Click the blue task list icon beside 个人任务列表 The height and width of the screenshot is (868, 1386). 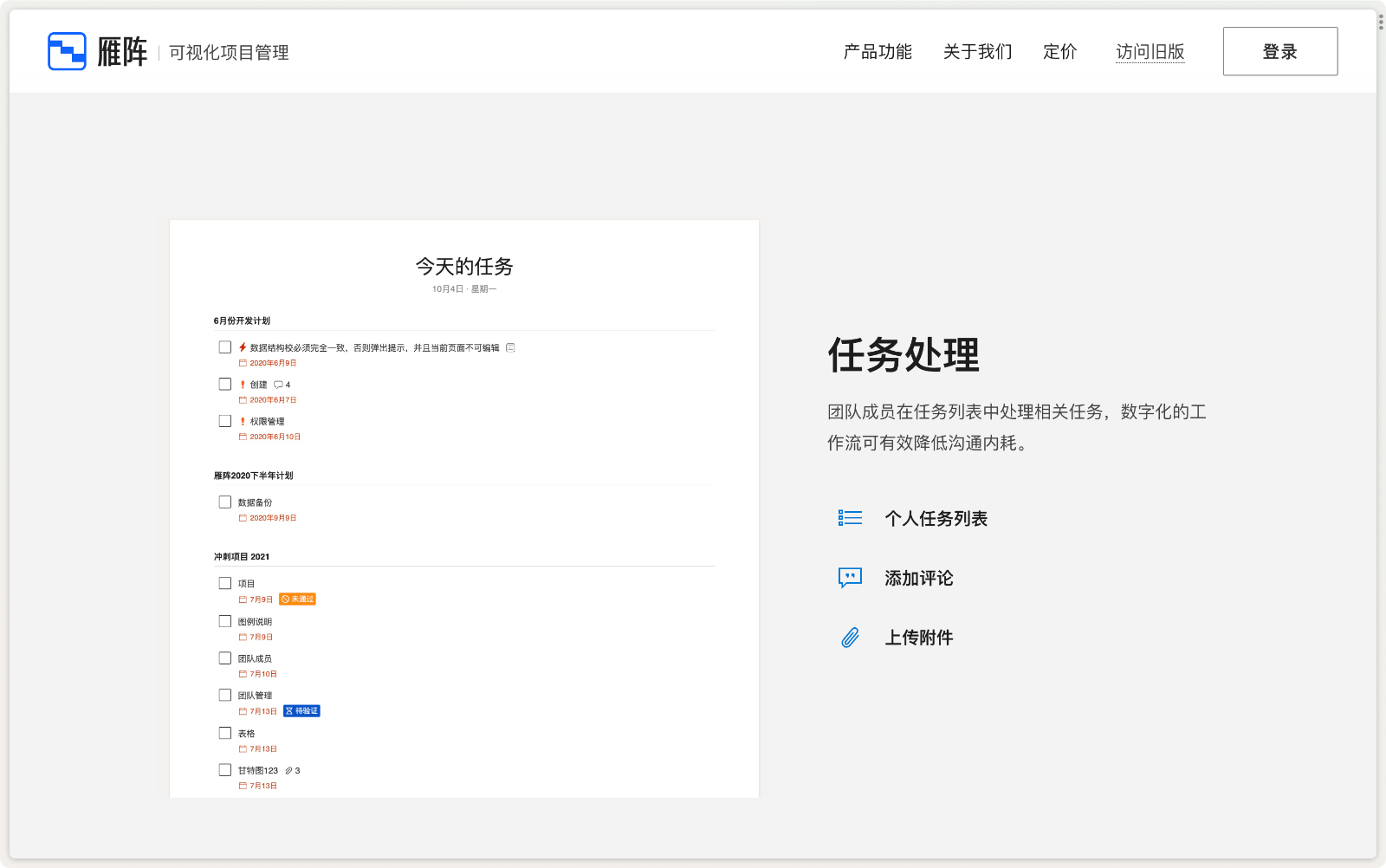pyautogui.click(x=850, y=517)
